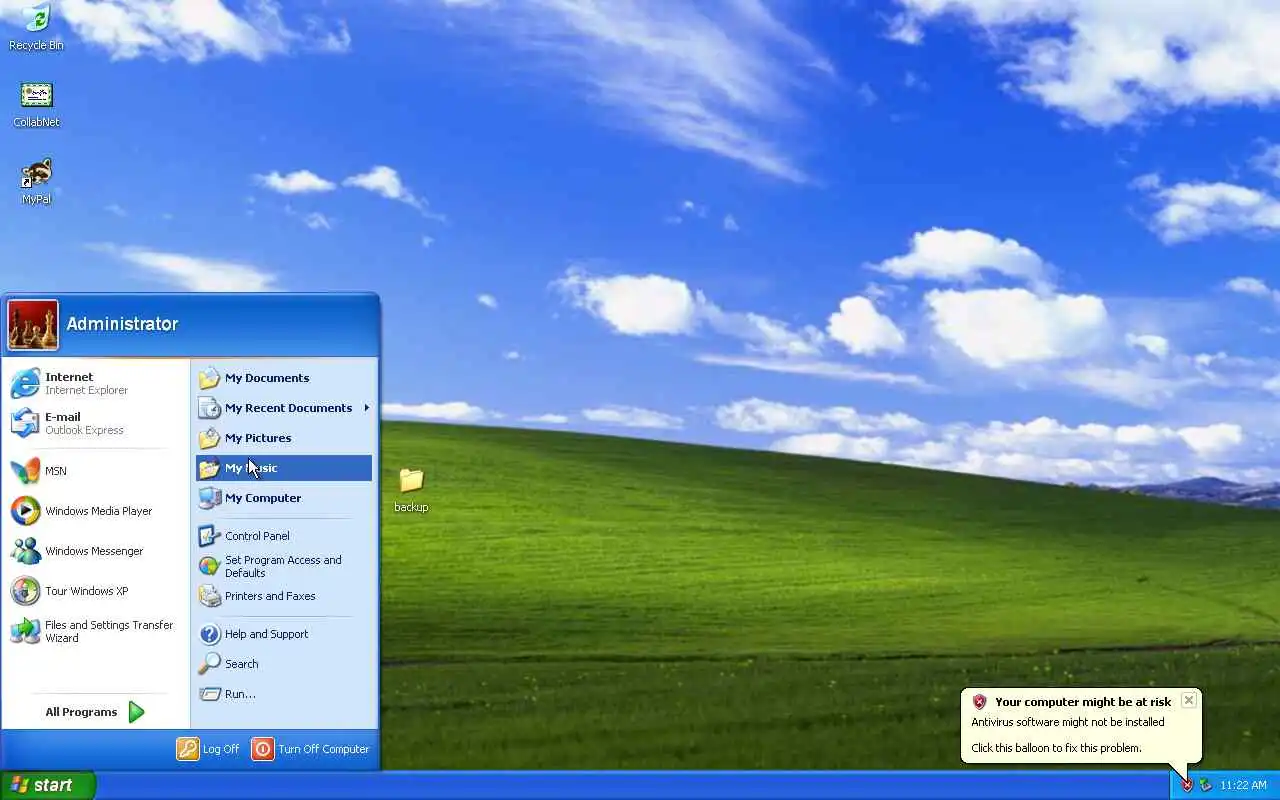Open Set Program Access and Defaults
Image resolution: width=1280 pixels, height=800 pixels.
284,566
